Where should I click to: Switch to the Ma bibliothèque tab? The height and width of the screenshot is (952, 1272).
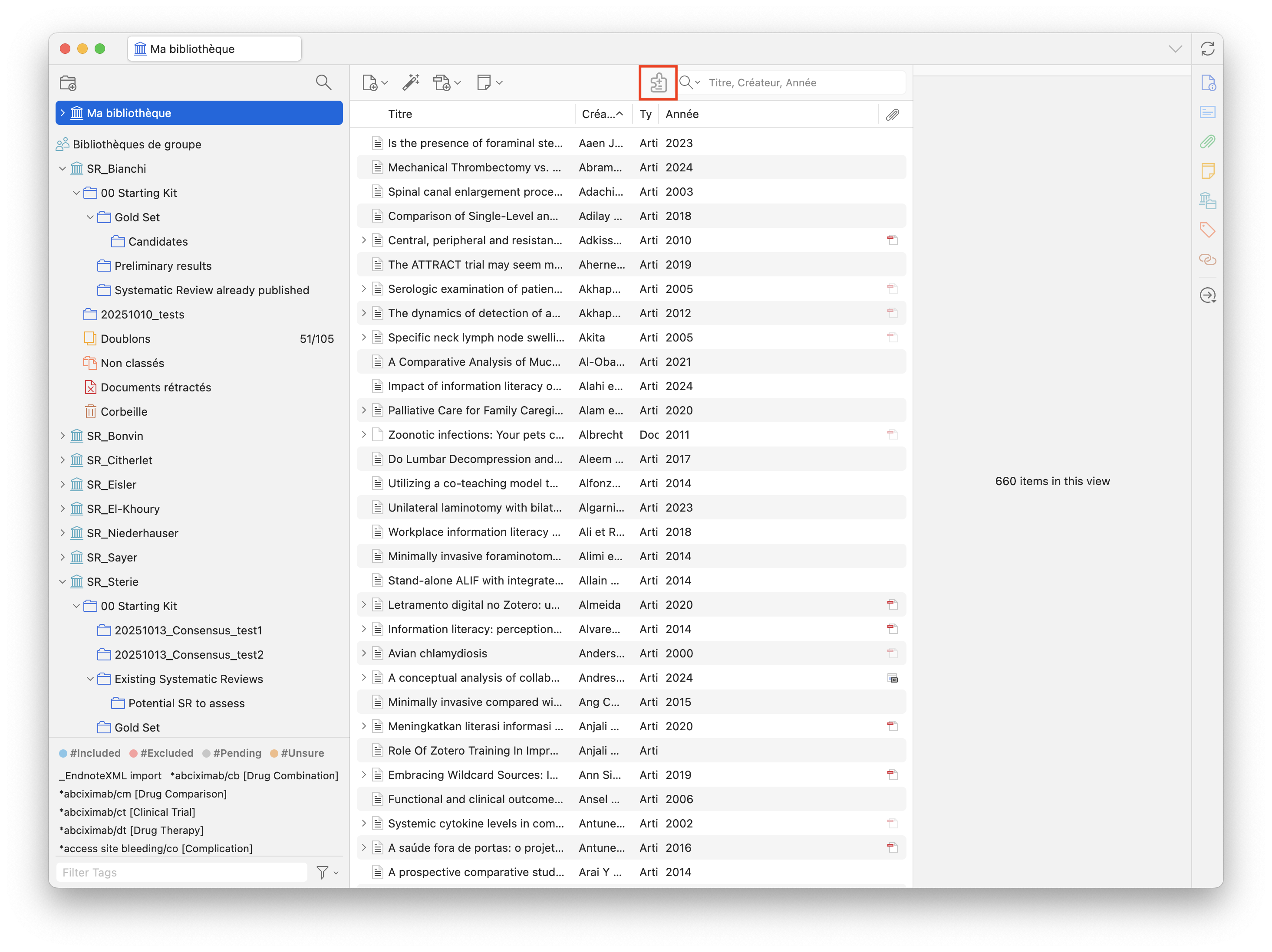pyautogui.click(x=213, y=48)
